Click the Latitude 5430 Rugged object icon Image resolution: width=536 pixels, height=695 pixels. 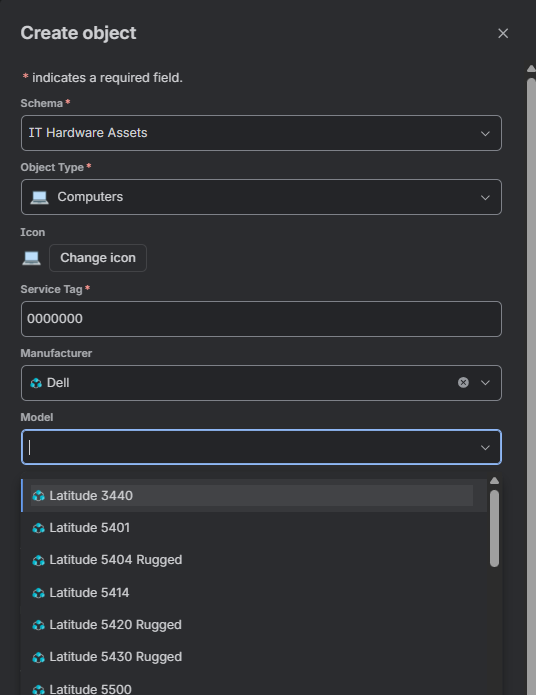pyautogui.click(x=39, y=657)
